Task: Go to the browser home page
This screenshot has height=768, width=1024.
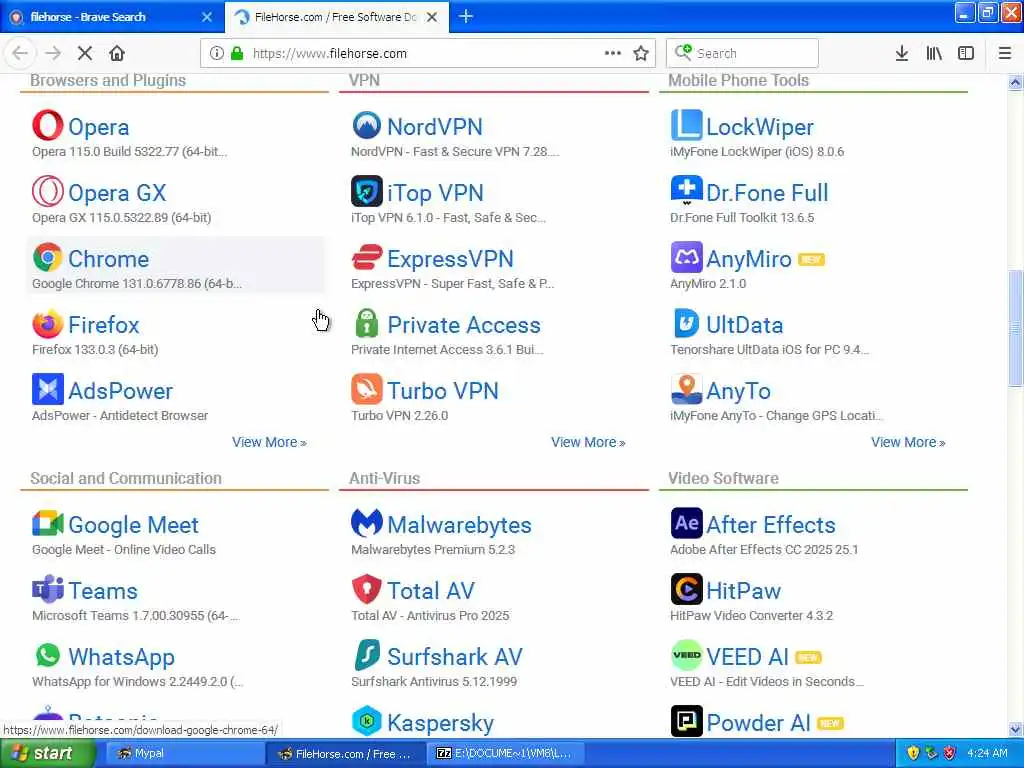Action: tap(117, 53)
